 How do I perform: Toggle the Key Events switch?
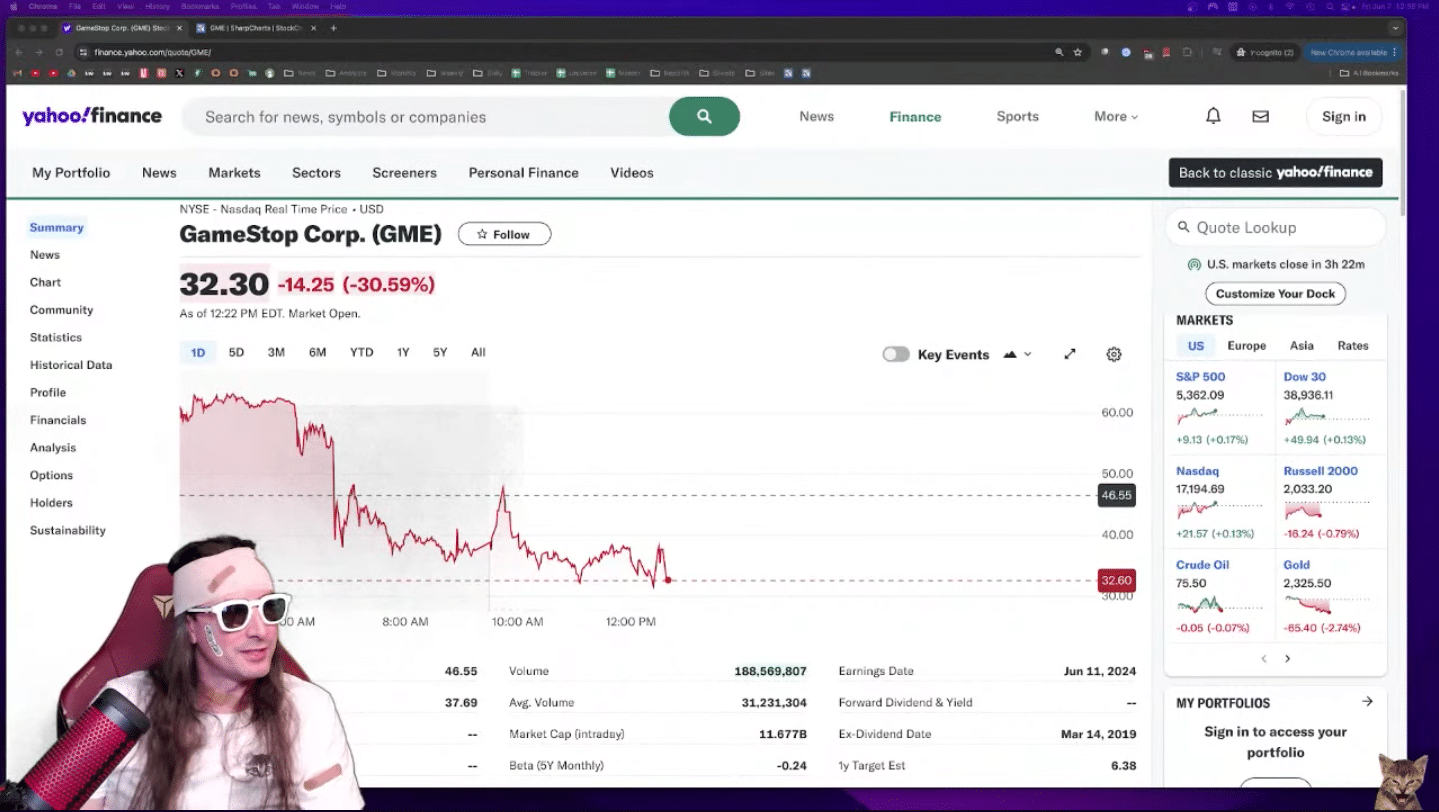click(x=896, y=354)
